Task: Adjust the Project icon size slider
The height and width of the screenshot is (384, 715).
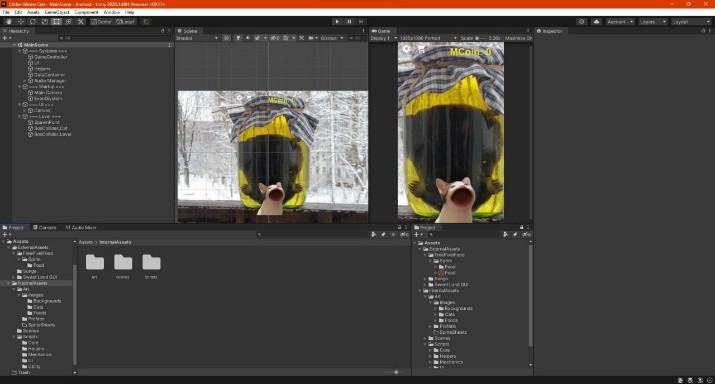Action: (396, 372)
